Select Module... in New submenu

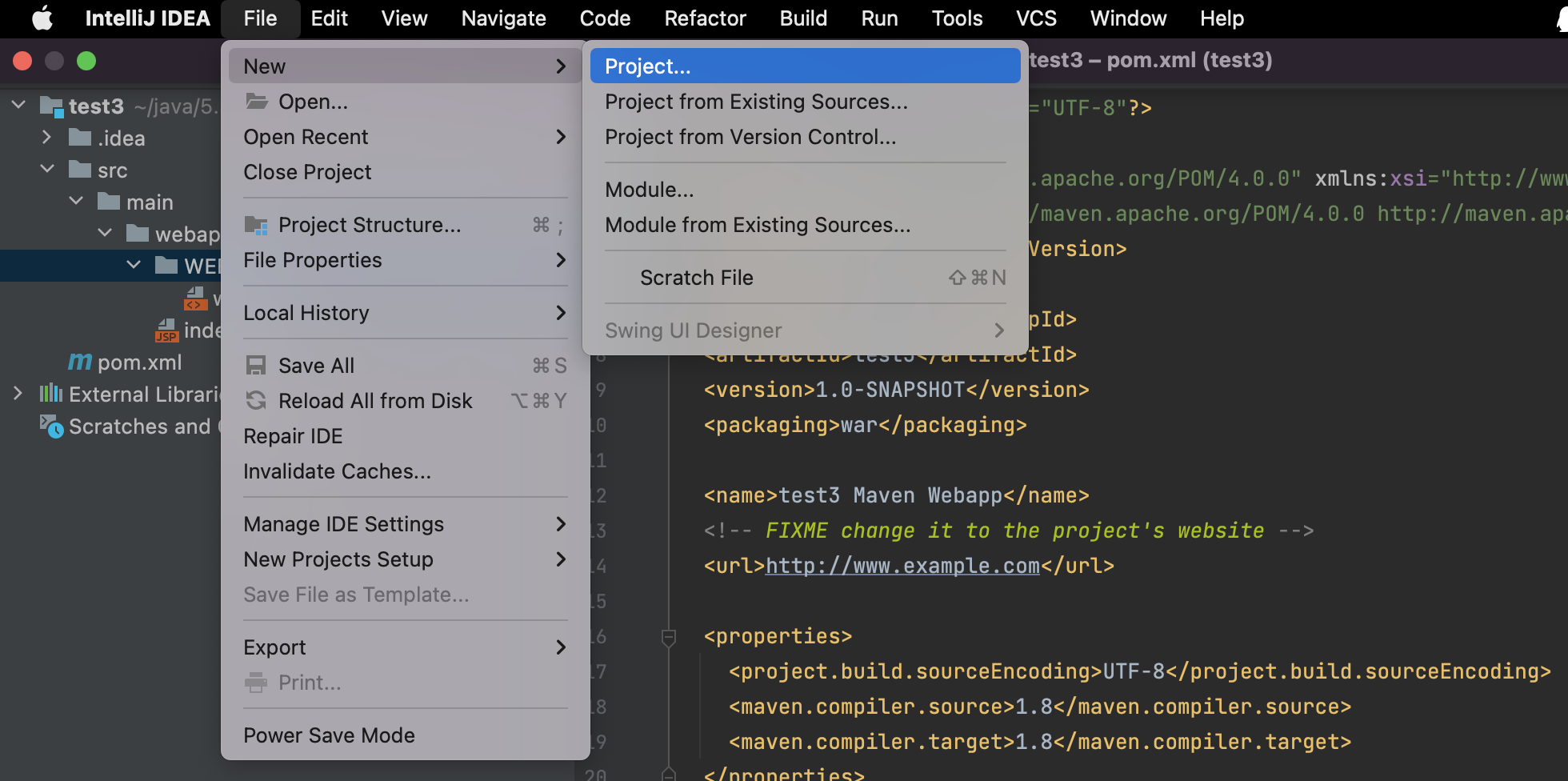click(x=805, y=190)
